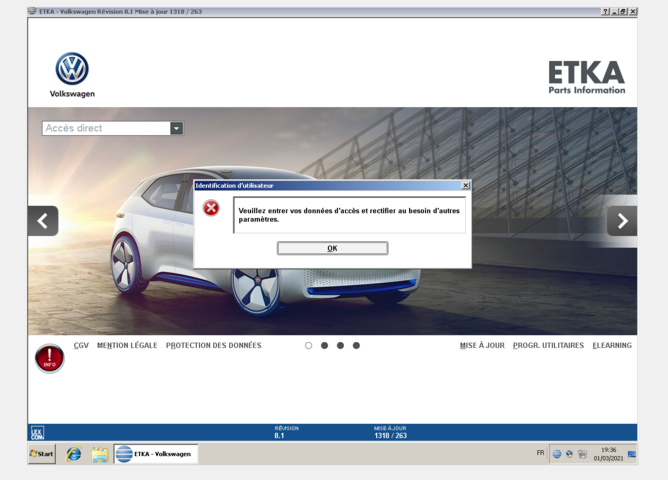Open the file explorer taskbar icon
This screenshot has width=668, height=480.
click(x=100, y=454)
